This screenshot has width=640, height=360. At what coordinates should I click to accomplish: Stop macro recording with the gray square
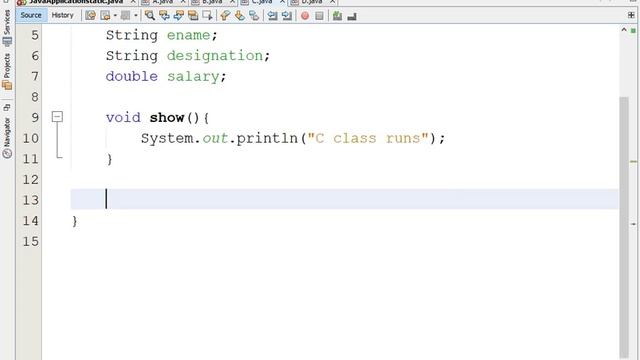click(319, 16)
